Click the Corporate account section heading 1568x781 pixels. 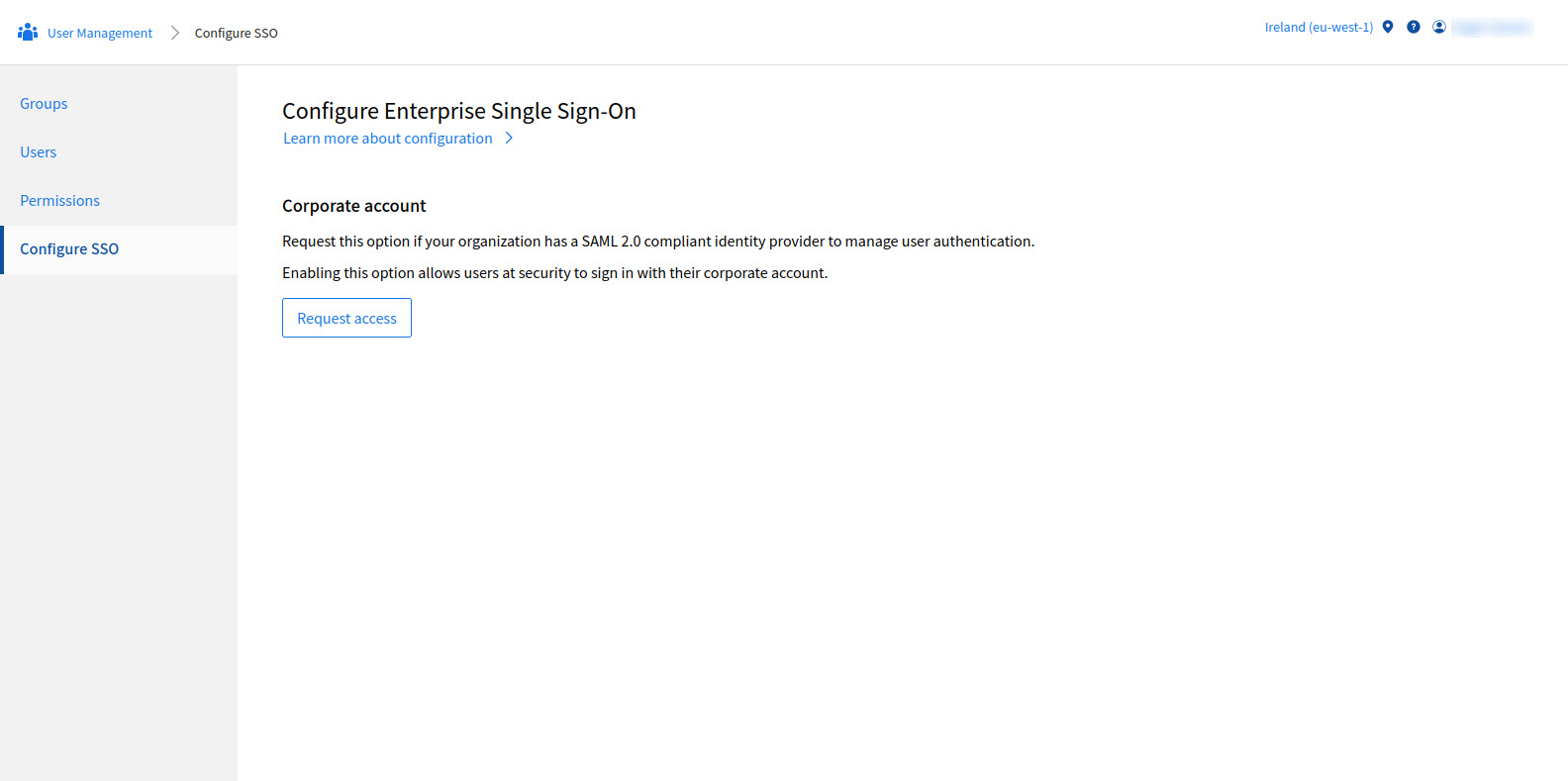coord(353,206)
